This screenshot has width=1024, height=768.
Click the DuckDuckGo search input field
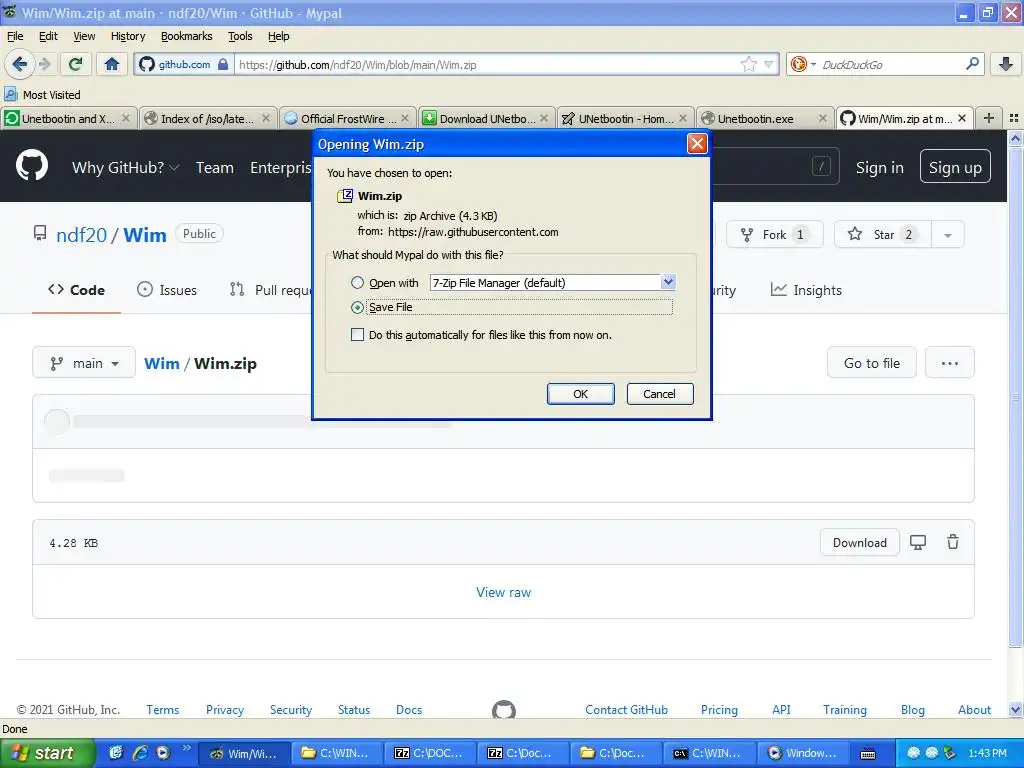[x=891, y=65]
